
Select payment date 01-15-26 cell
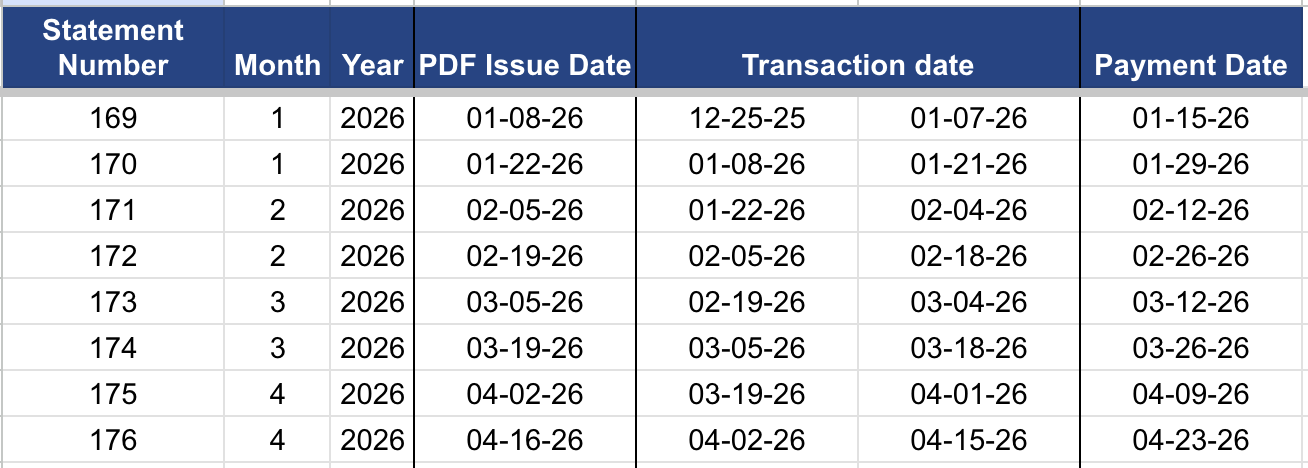(1191, 118)
